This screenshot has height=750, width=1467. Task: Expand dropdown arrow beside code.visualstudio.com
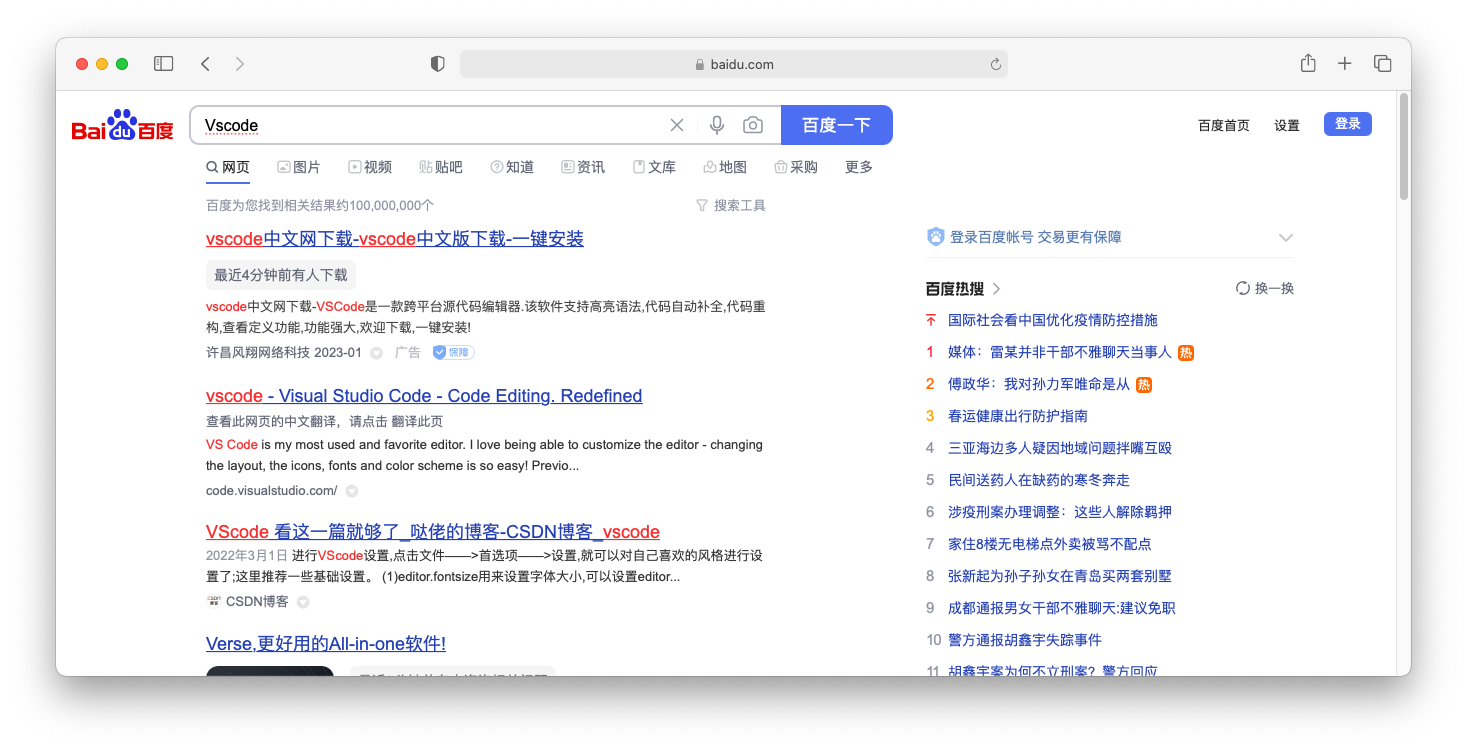pyautogui.click(x=352, y=491)
